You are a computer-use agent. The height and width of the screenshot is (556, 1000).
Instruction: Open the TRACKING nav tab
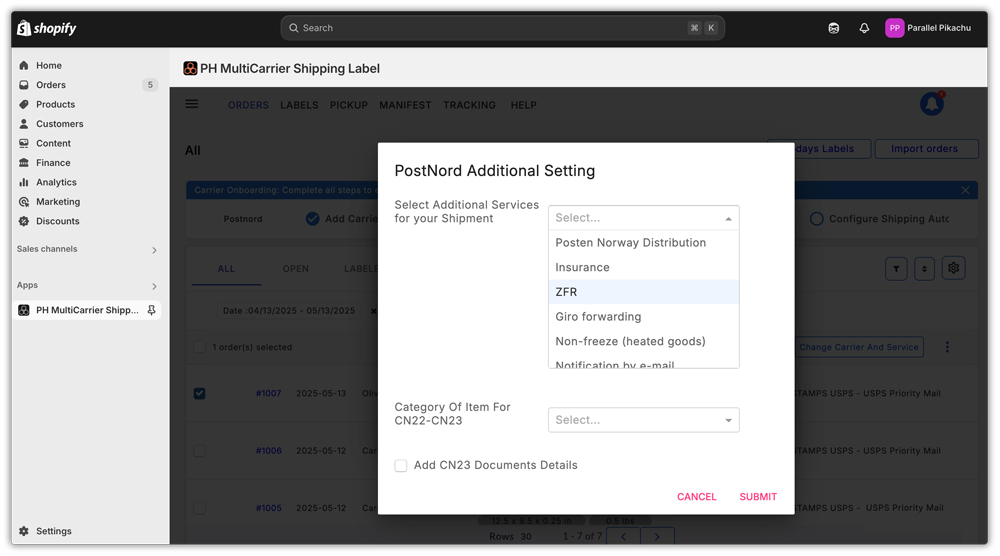pyautogui.click(x=469, y=105)
